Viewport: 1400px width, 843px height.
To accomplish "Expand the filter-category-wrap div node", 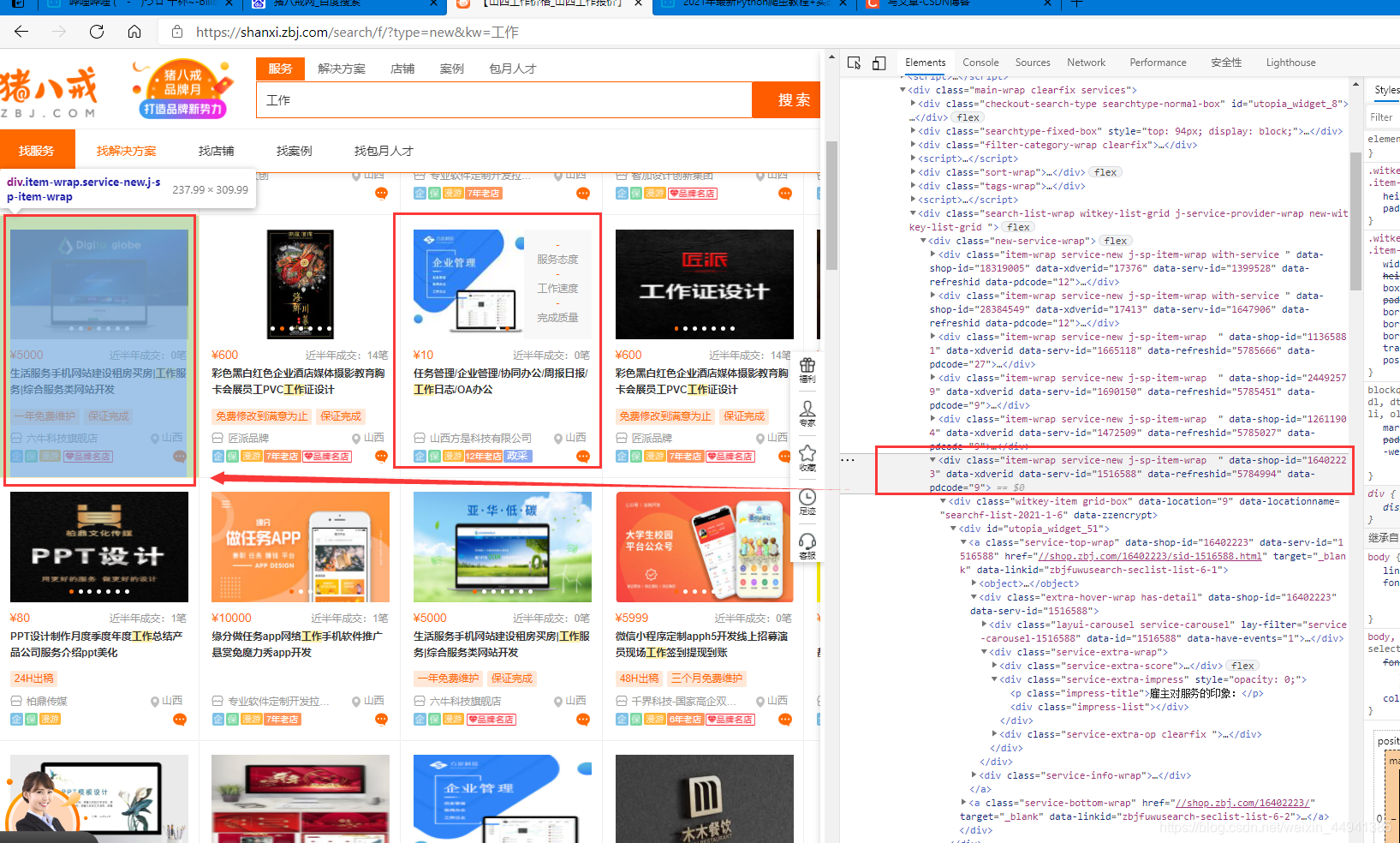I will tap(913, 145).
